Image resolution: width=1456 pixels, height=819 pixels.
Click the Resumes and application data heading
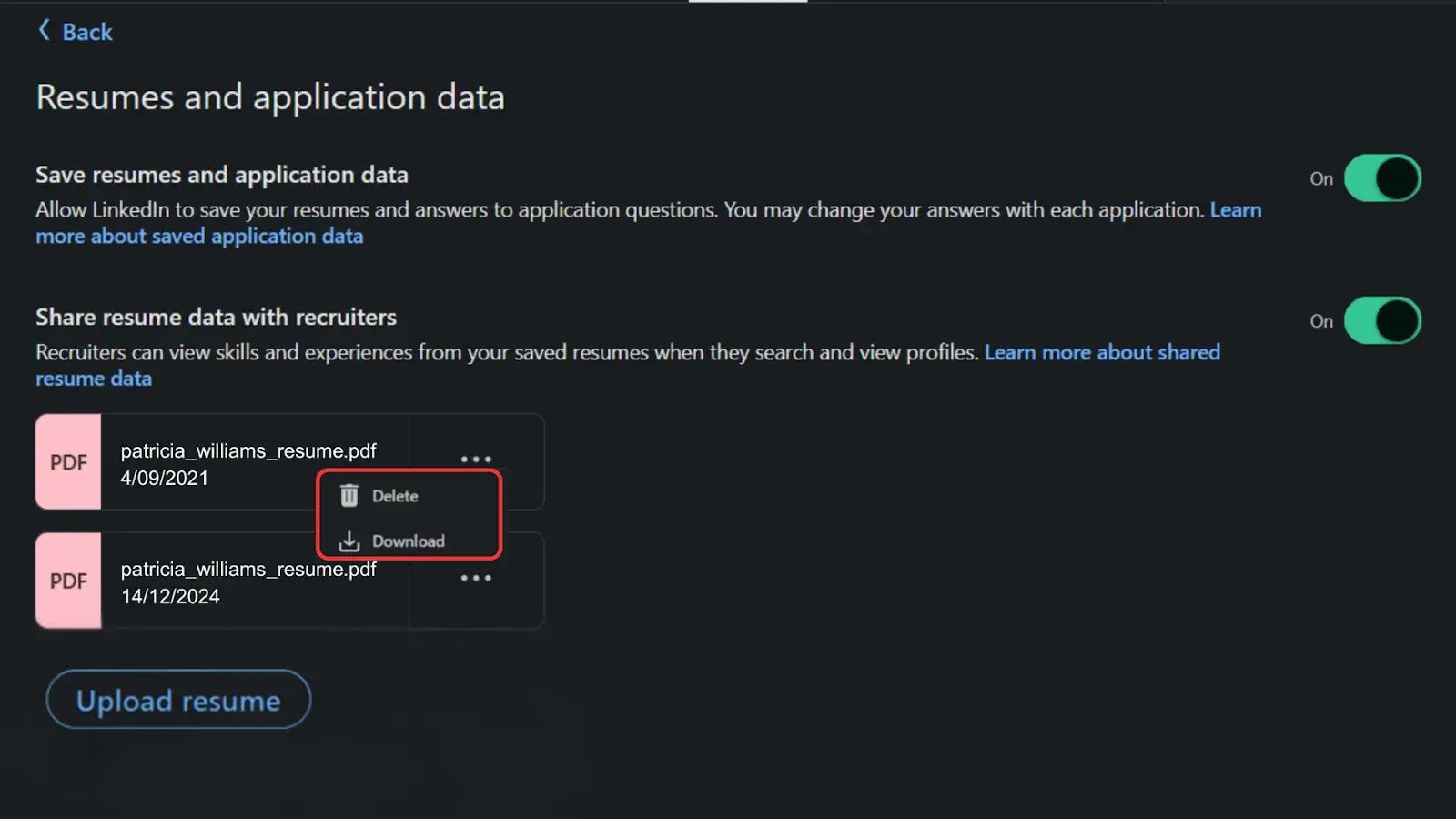(270, 97)
